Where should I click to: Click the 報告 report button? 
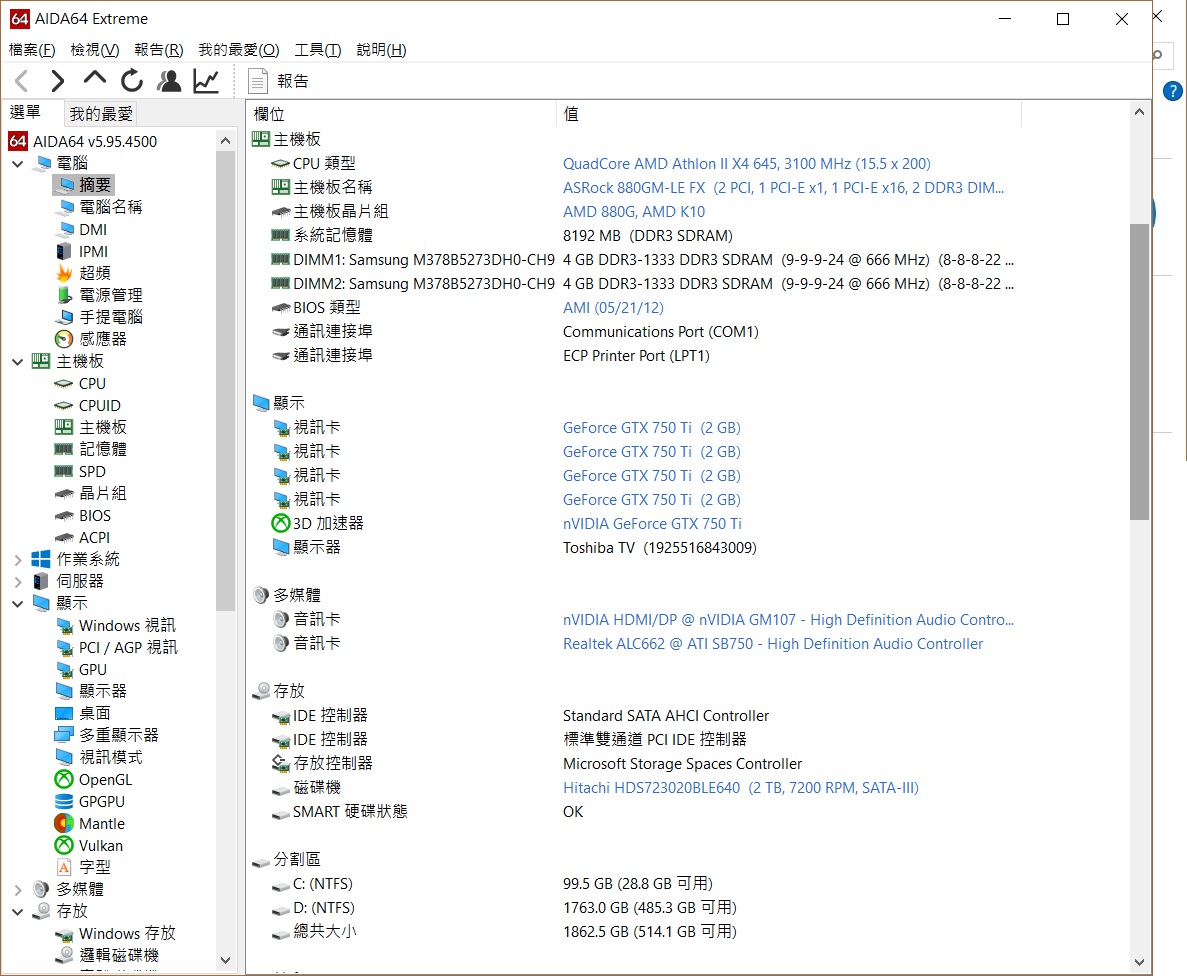coord(279,81)
